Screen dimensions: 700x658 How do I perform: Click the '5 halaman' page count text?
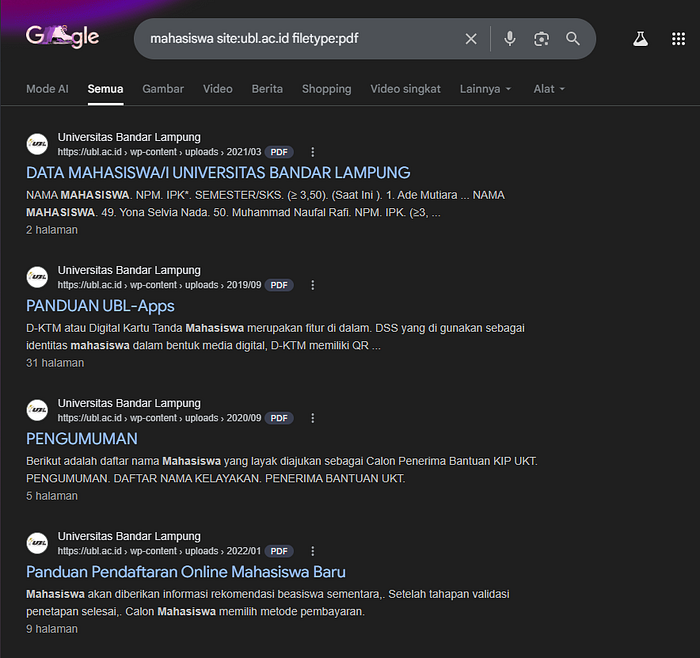pyautogui.click(x=52, y=496)
